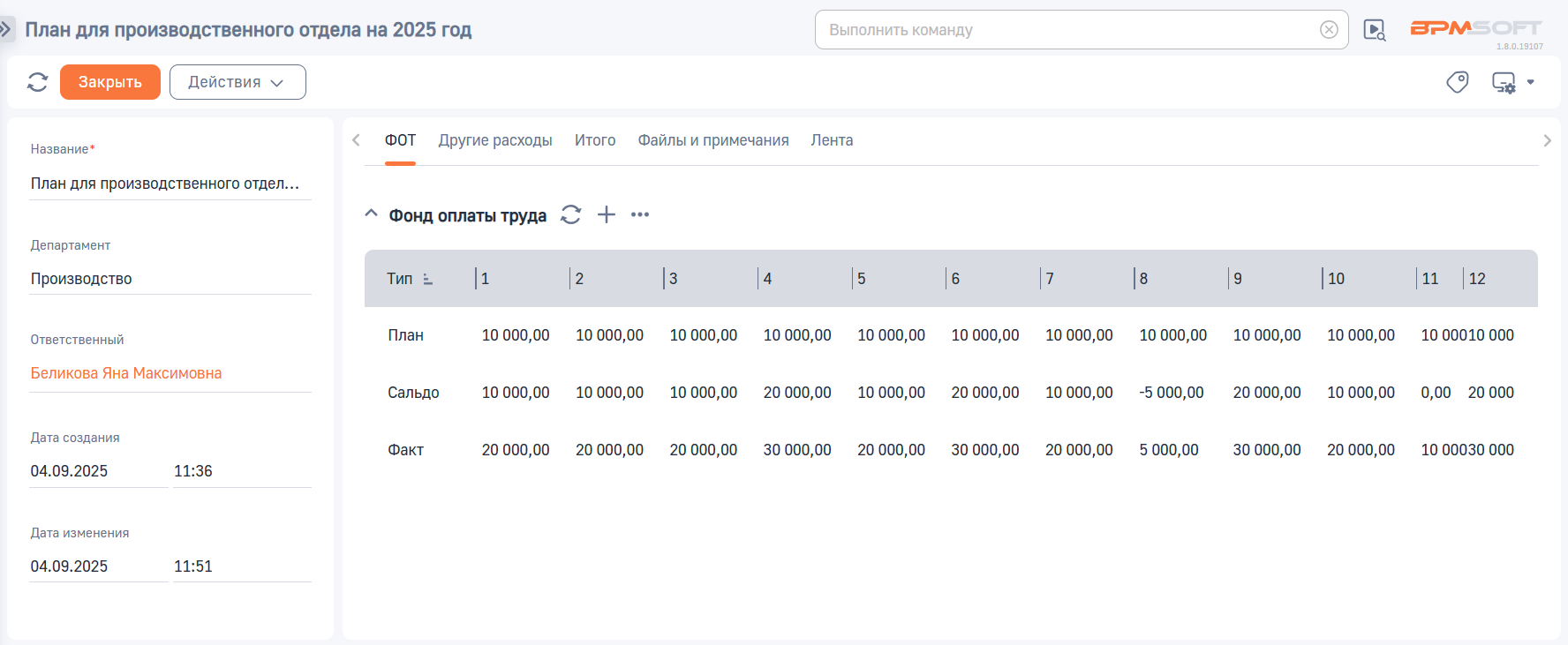Collapse the Фонд оплаты труда section
The image size is (1568, 645).
[372, 214]
